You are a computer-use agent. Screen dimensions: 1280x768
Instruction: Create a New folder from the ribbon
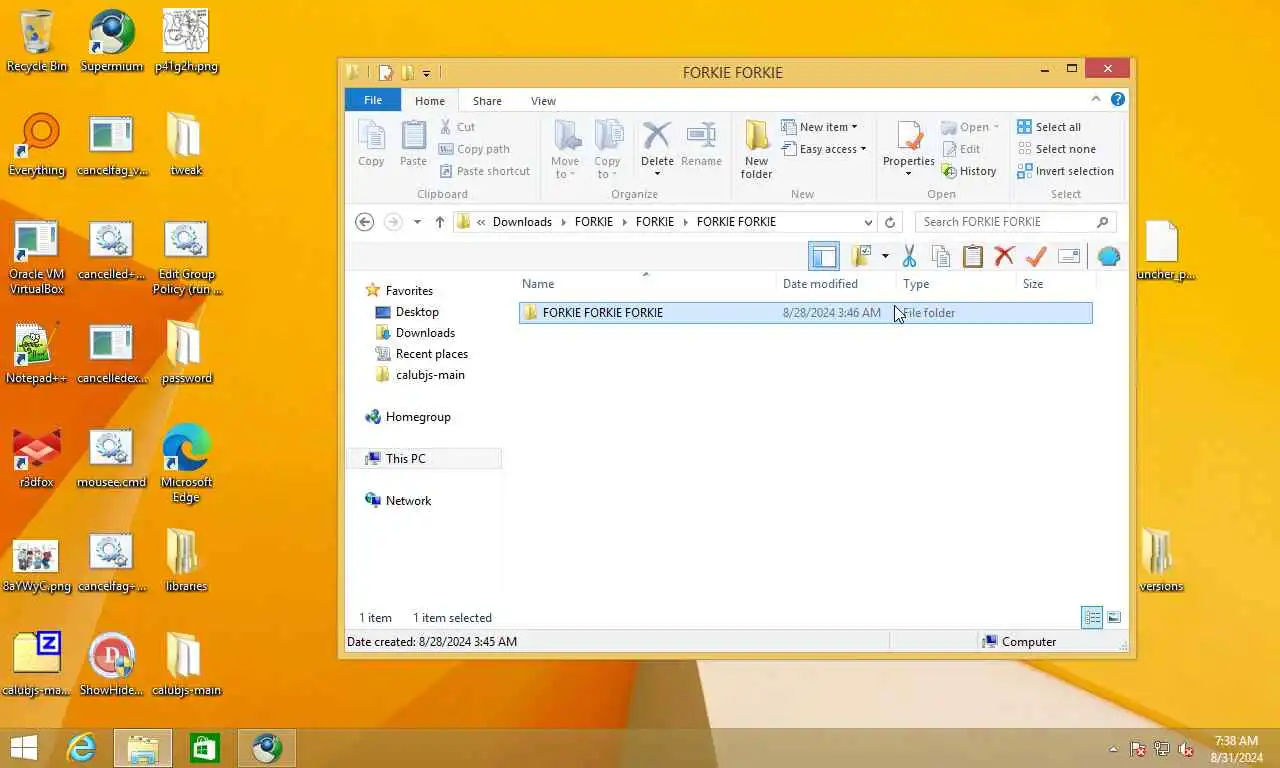pos(756,150)
